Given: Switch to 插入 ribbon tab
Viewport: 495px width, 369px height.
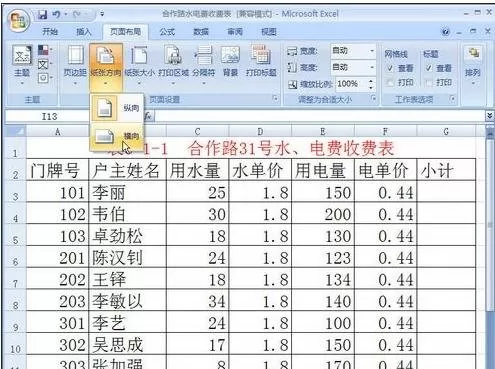Looking at the screenshot, I should coord(83,32).
